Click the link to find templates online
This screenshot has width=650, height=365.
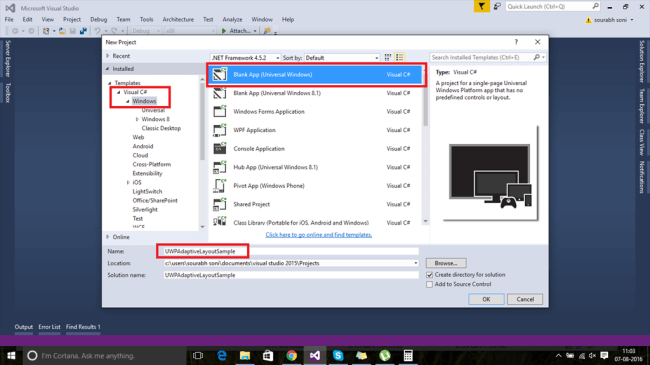coord(318,235)
